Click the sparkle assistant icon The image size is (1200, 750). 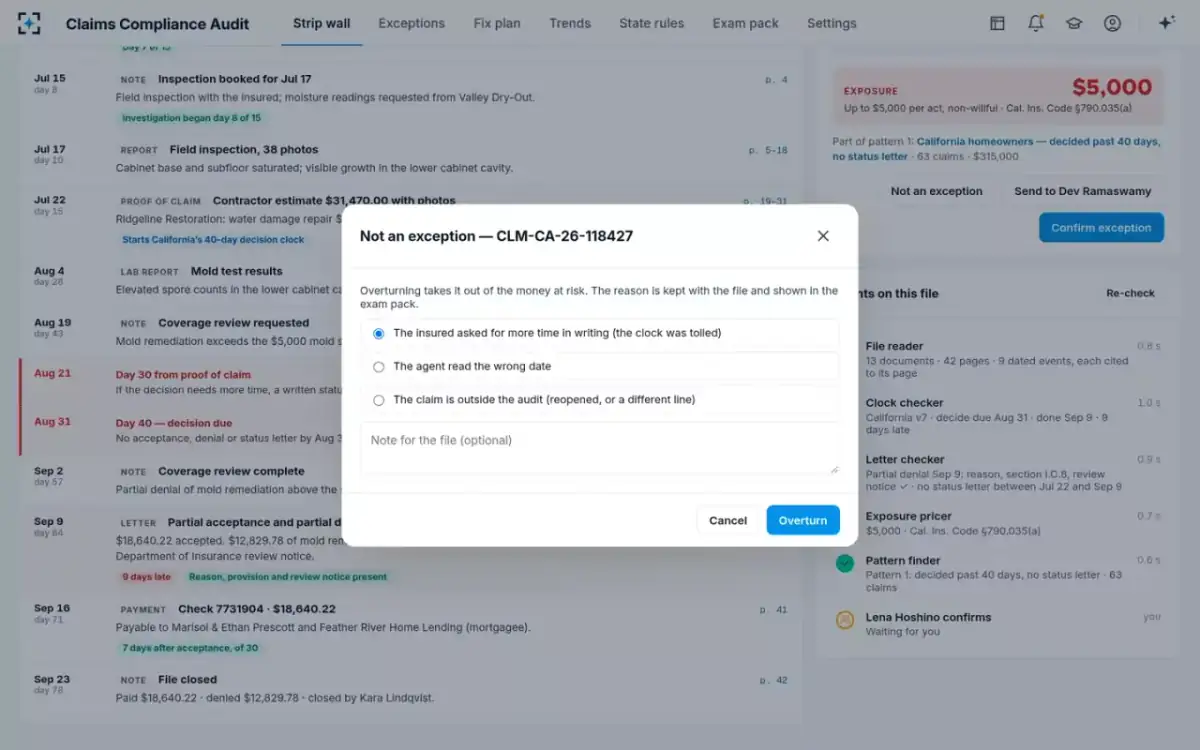(1166, 23)
